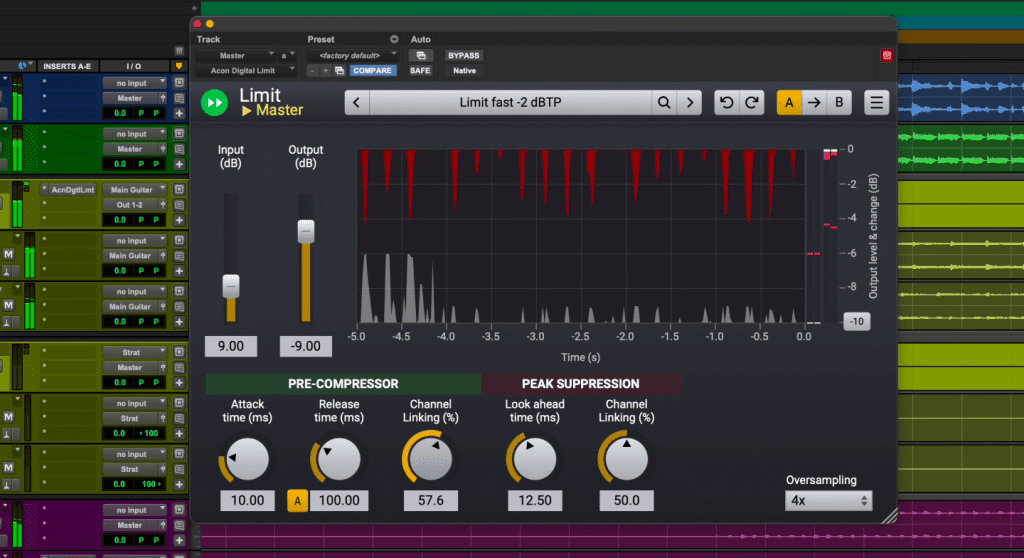Click the Preset settings minus button
This screenshot has height=558, width=1024.
[313, 71]
